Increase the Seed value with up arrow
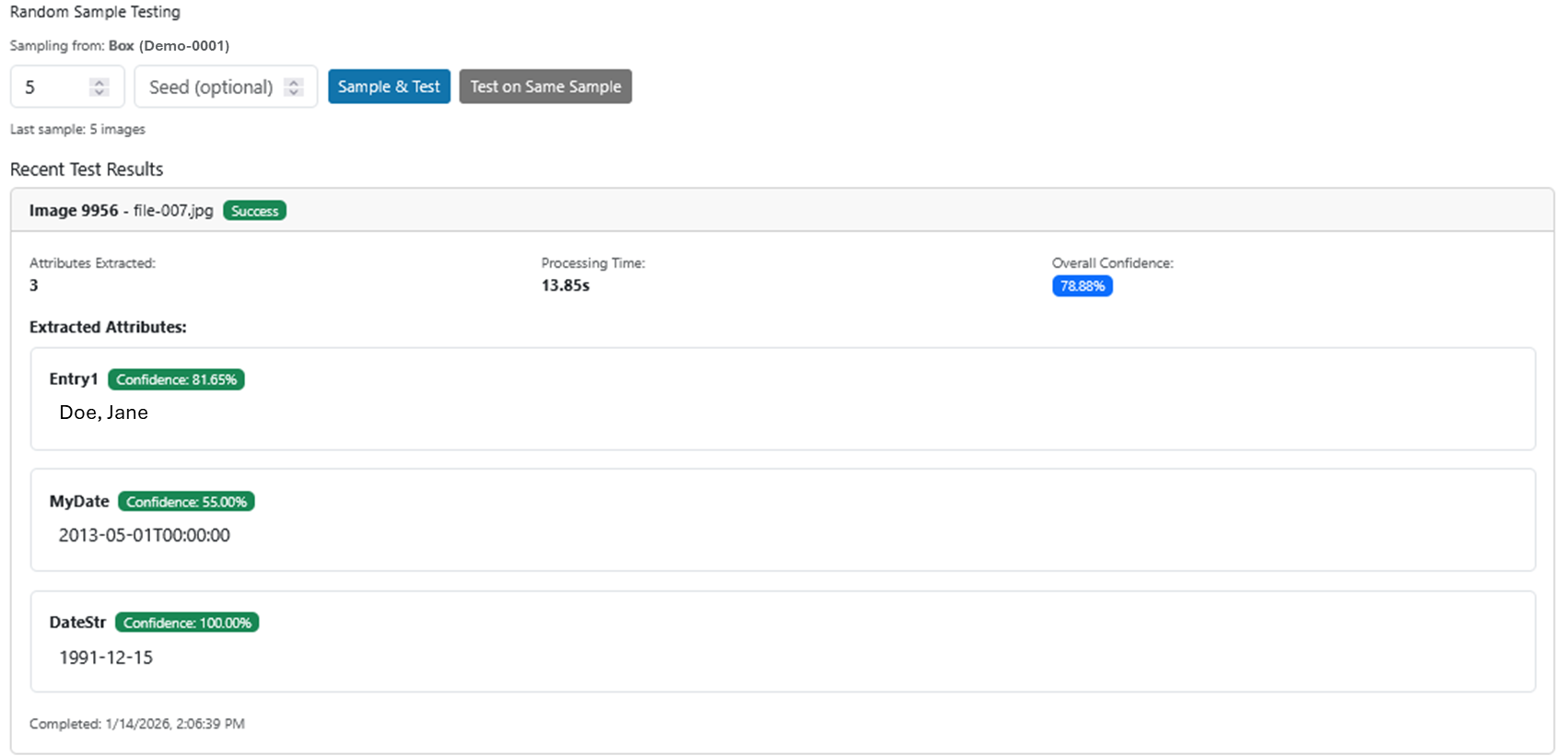The image size is (1568, 756). point(293,82)
